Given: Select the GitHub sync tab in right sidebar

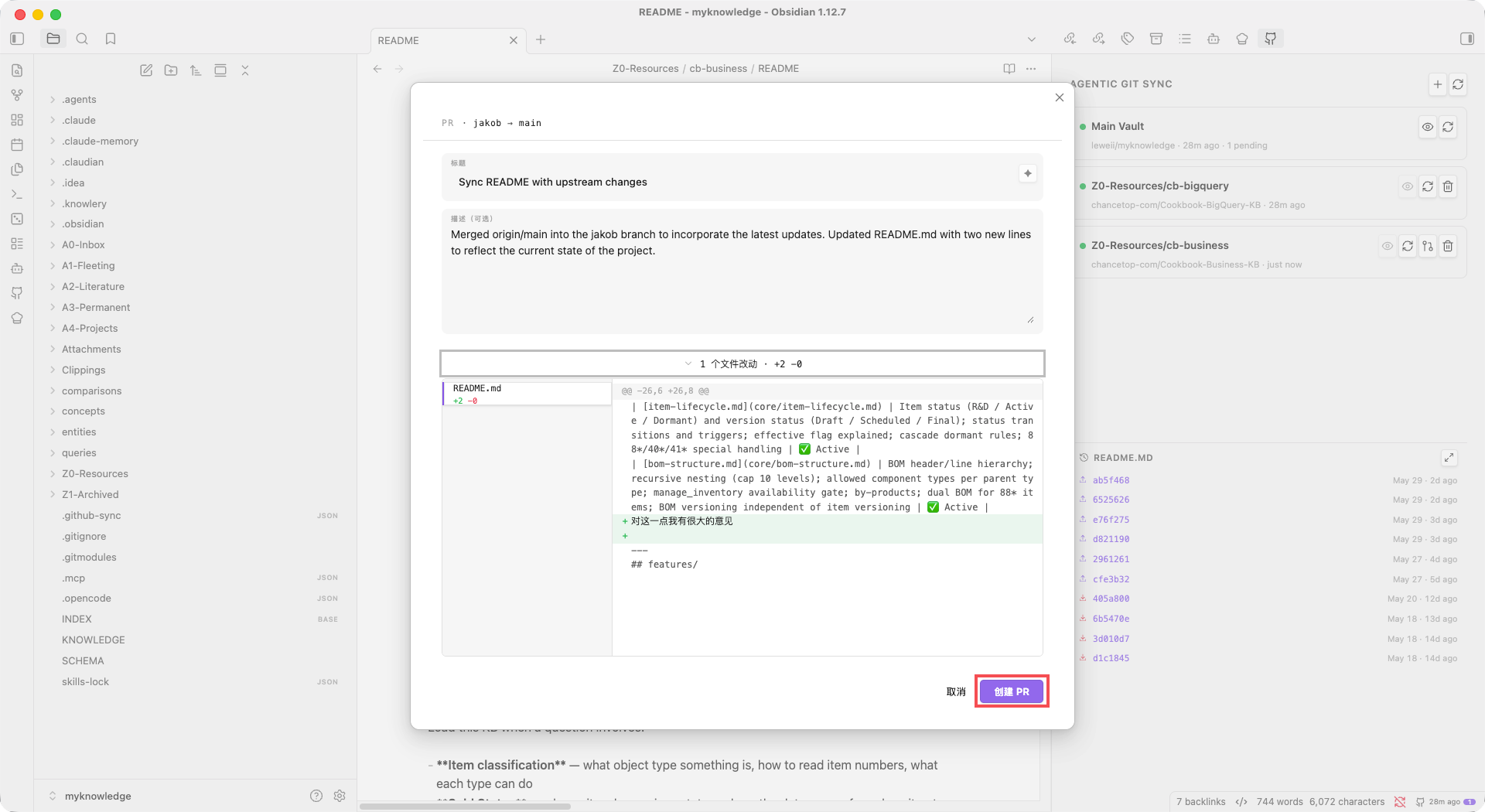Looking at the screenshot, I should 1271,39.
